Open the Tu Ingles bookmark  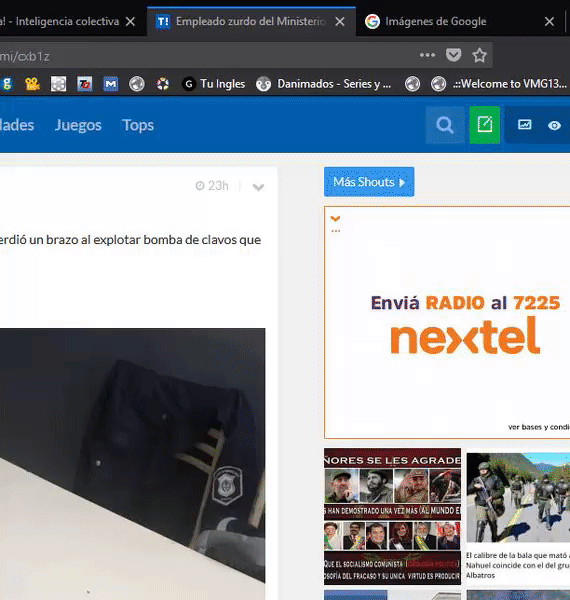[214, 84]
